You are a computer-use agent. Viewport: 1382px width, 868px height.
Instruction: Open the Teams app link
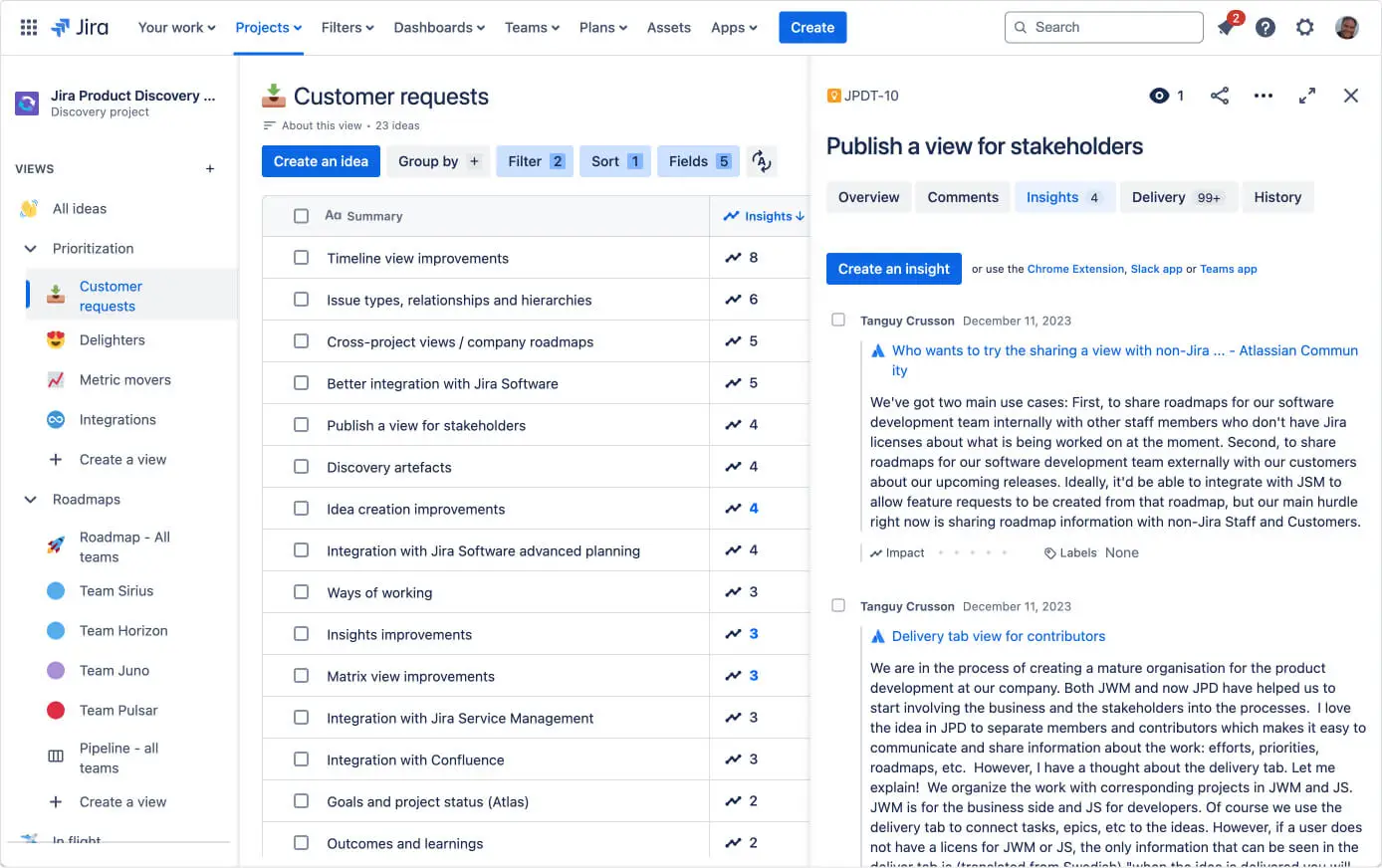click(x=1229, y=269)
